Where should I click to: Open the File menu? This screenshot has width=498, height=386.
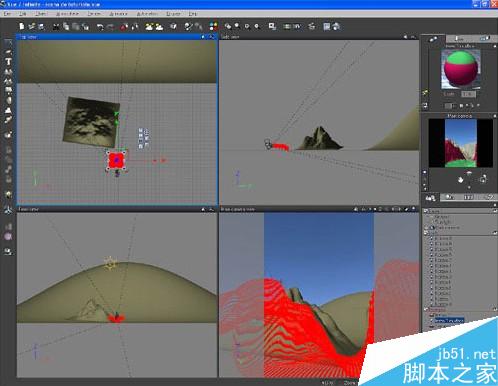[x=7, y=14]
